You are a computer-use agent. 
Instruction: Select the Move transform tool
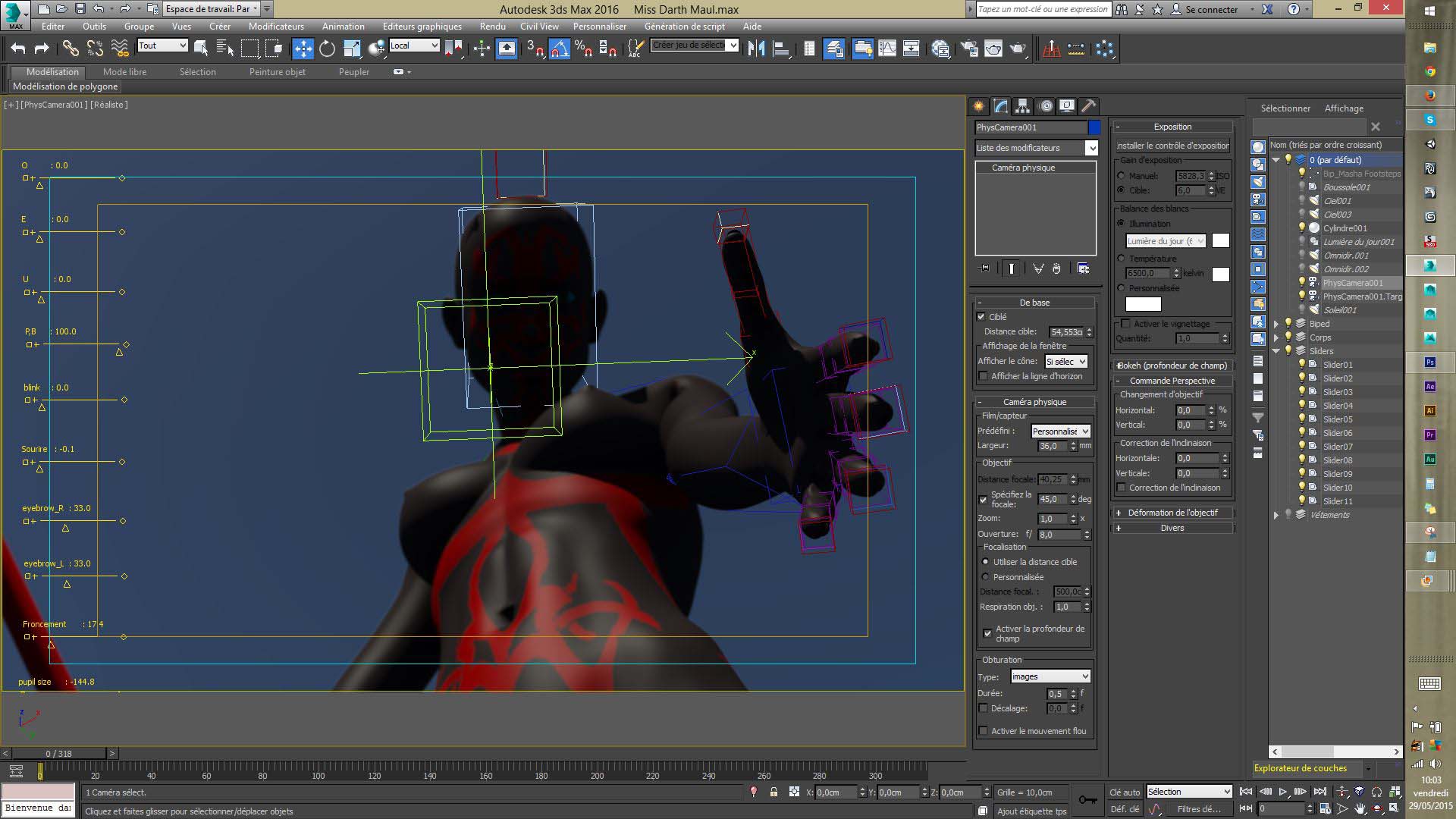[303, 49]
